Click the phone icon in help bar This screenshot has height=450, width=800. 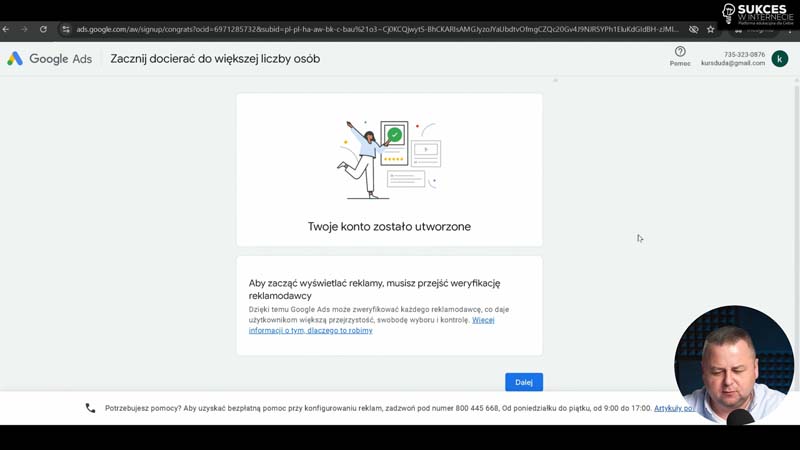90,408
